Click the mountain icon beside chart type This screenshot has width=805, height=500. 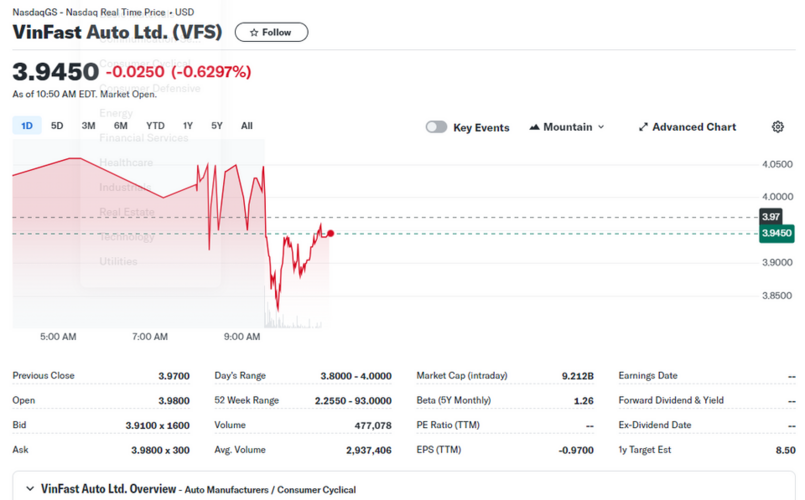click(535, 127)
